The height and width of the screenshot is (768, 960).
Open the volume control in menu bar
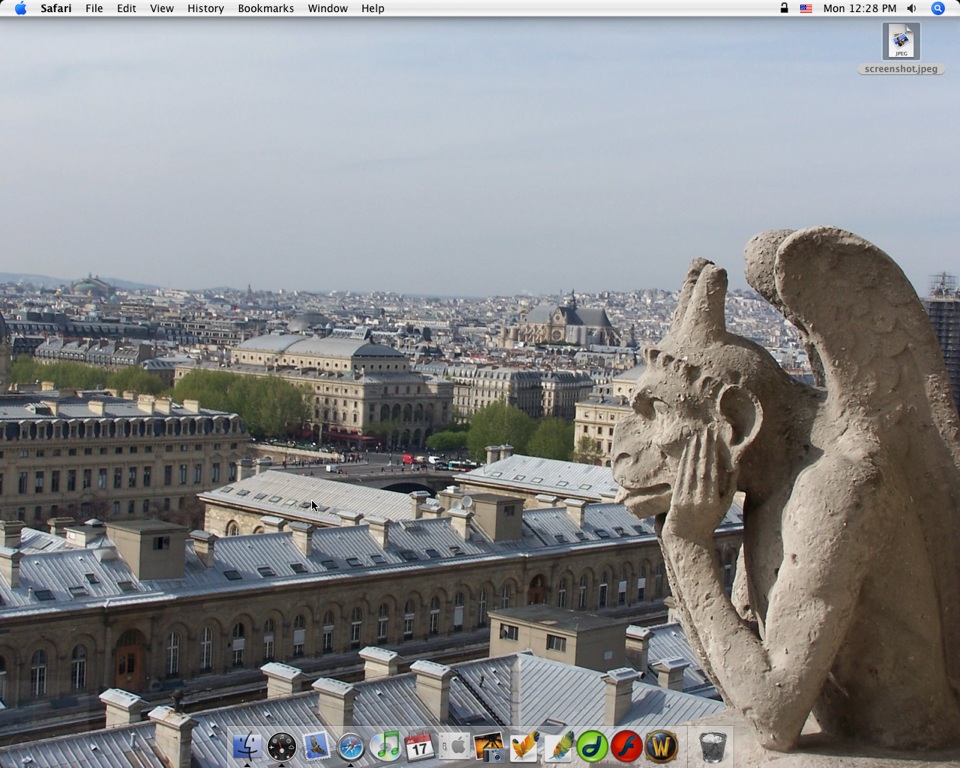(911, 8)
